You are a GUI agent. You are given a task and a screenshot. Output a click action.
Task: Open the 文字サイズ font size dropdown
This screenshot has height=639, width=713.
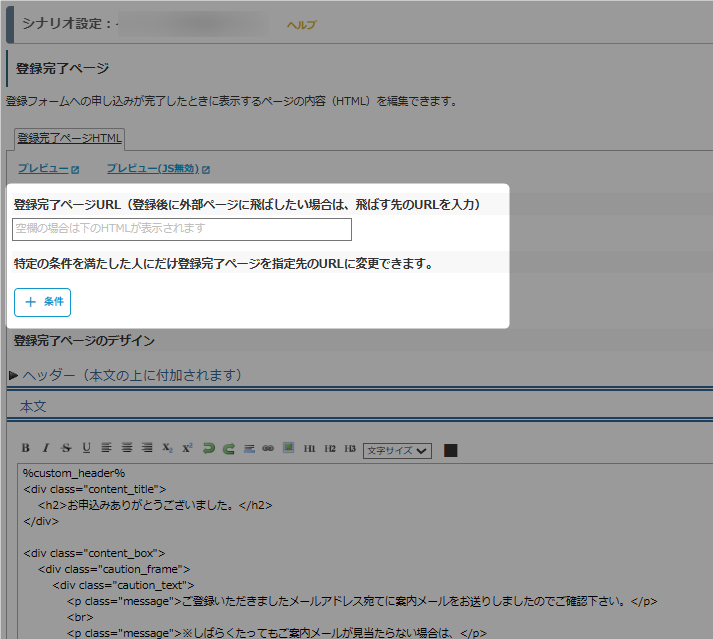(397, 450)
